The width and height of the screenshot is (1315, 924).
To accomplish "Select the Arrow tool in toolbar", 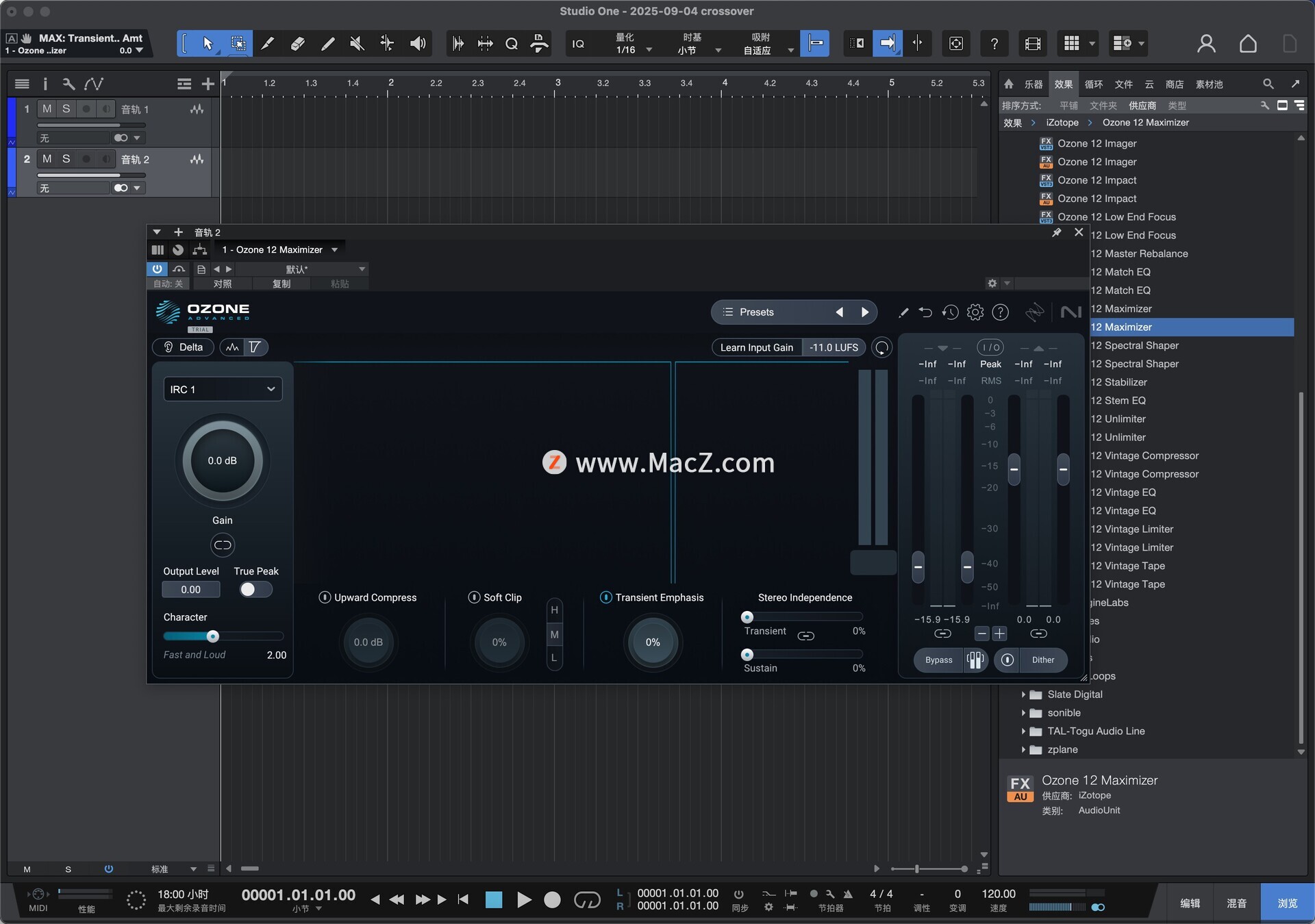I will (x=208, y=44).
